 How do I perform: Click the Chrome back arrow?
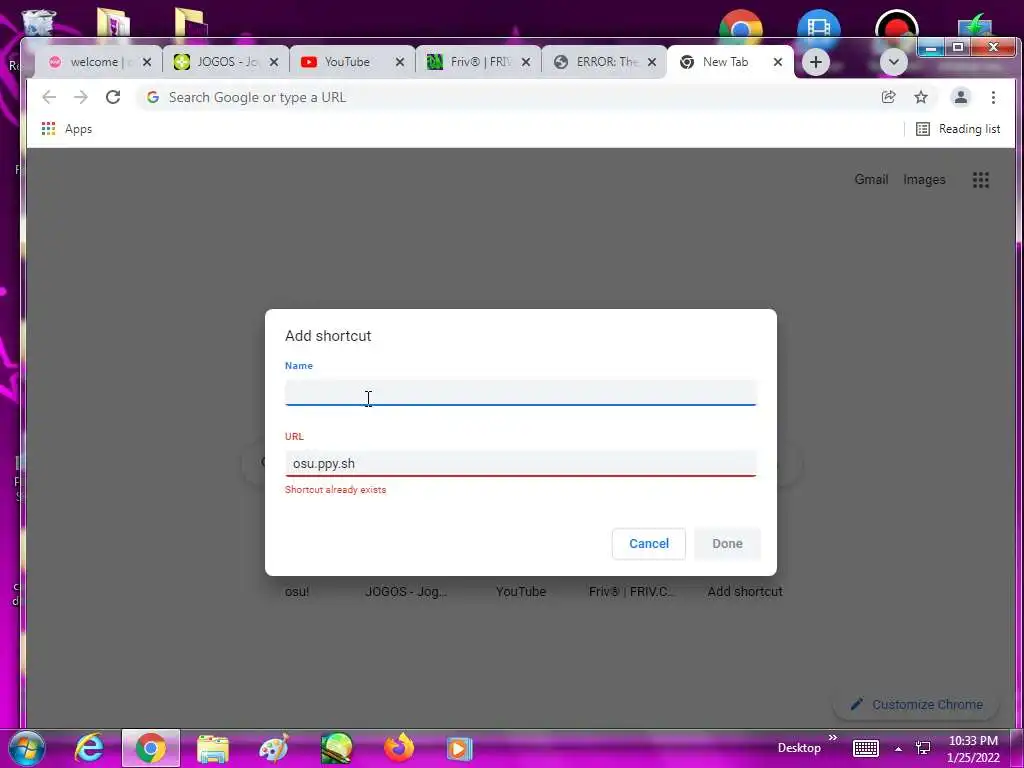point(49,97)
